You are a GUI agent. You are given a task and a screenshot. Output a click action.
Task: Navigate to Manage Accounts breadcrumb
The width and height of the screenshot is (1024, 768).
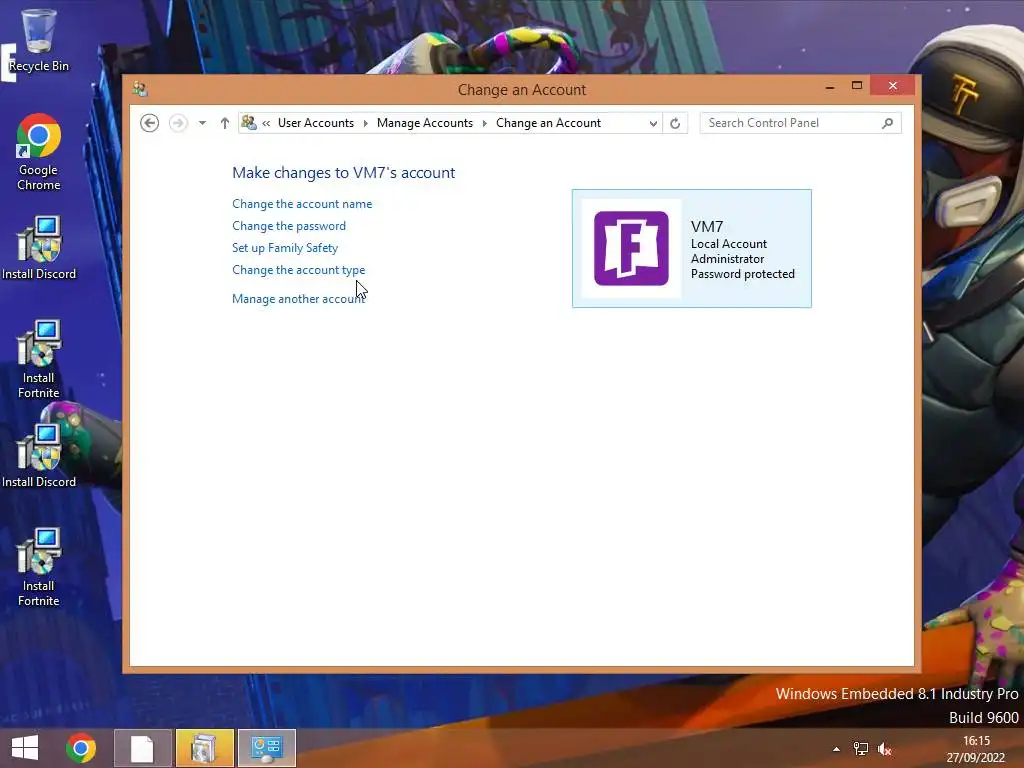click(x=424, y=123)
